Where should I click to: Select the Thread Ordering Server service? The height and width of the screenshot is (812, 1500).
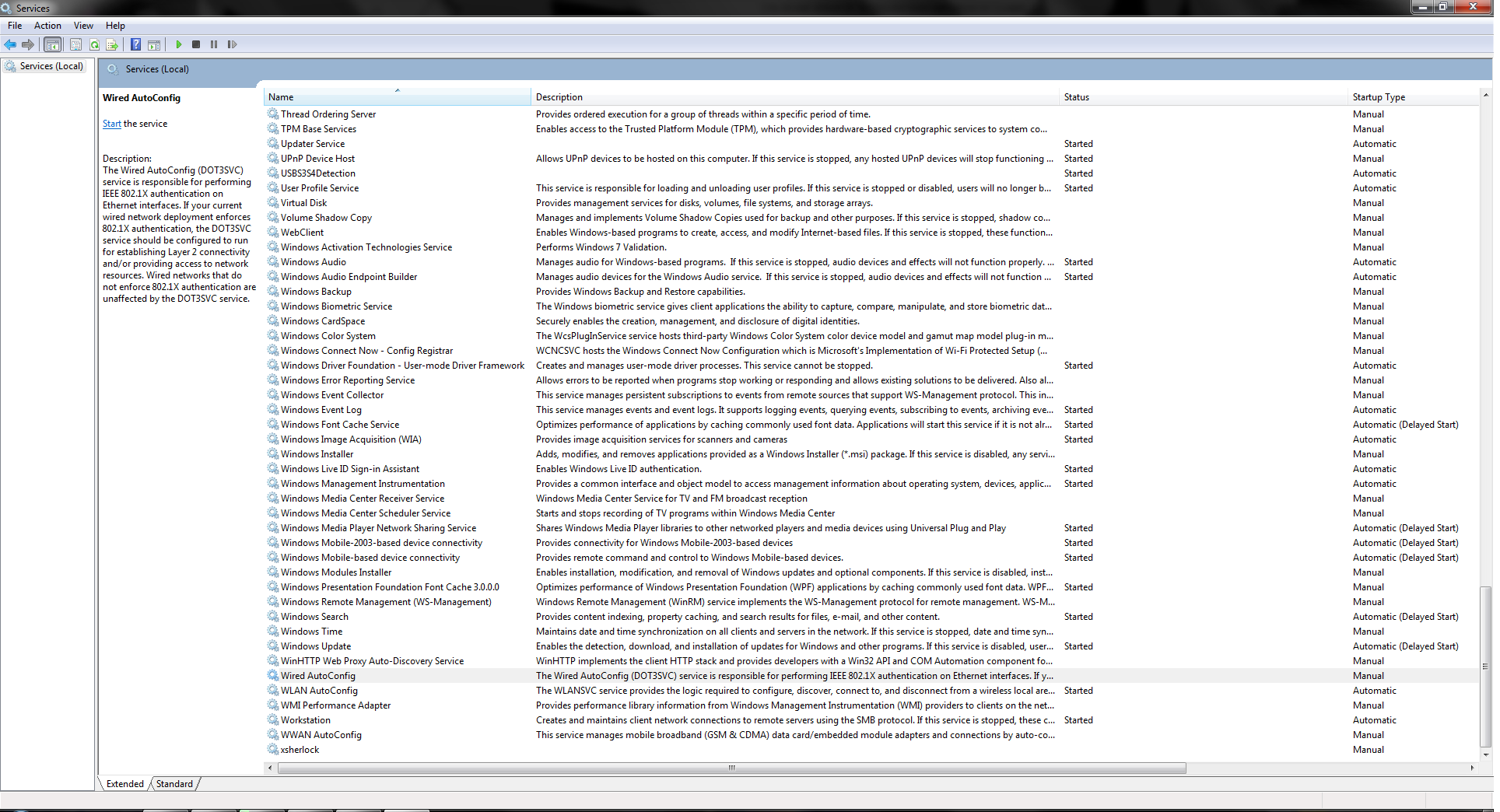[871, 114]
